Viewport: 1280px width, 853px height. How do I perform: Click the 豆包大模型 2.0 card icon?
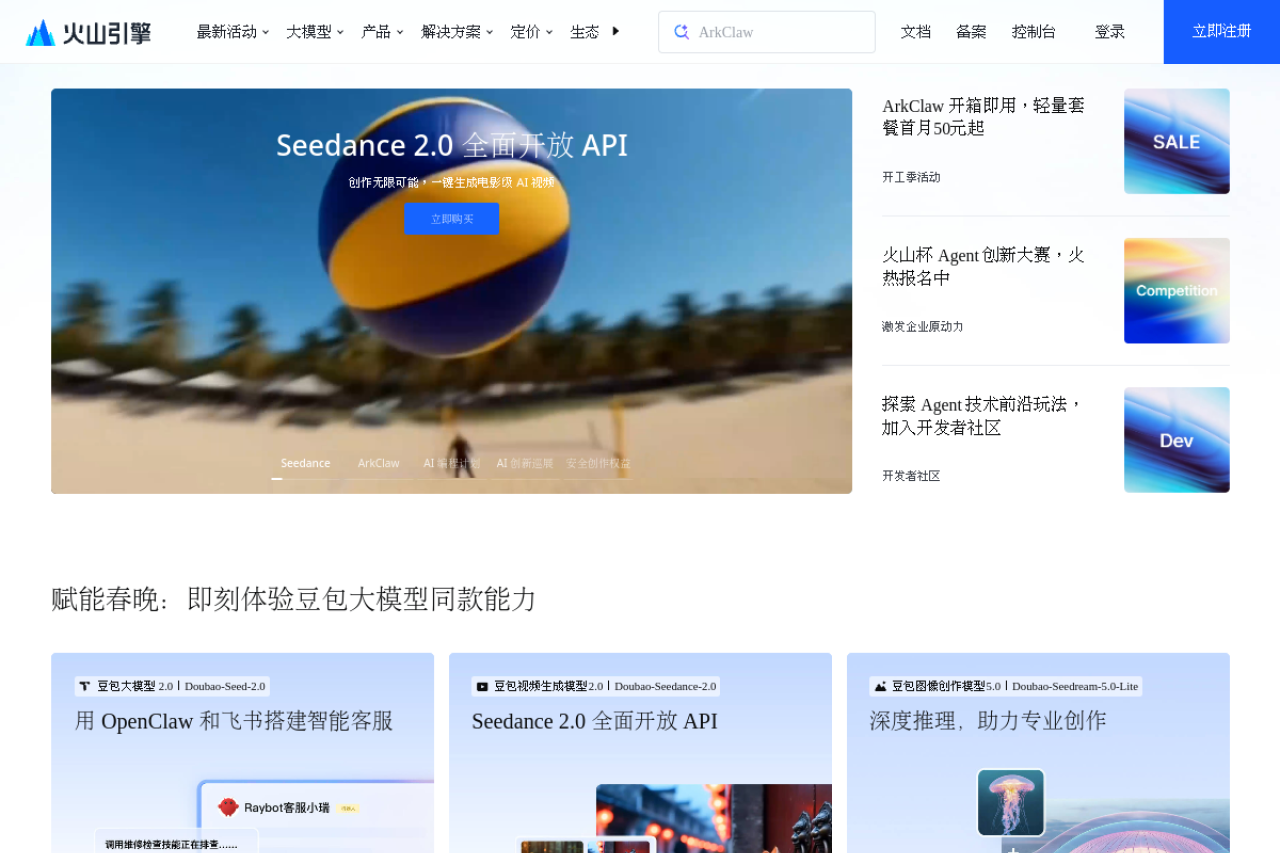(x=85, y=686)
